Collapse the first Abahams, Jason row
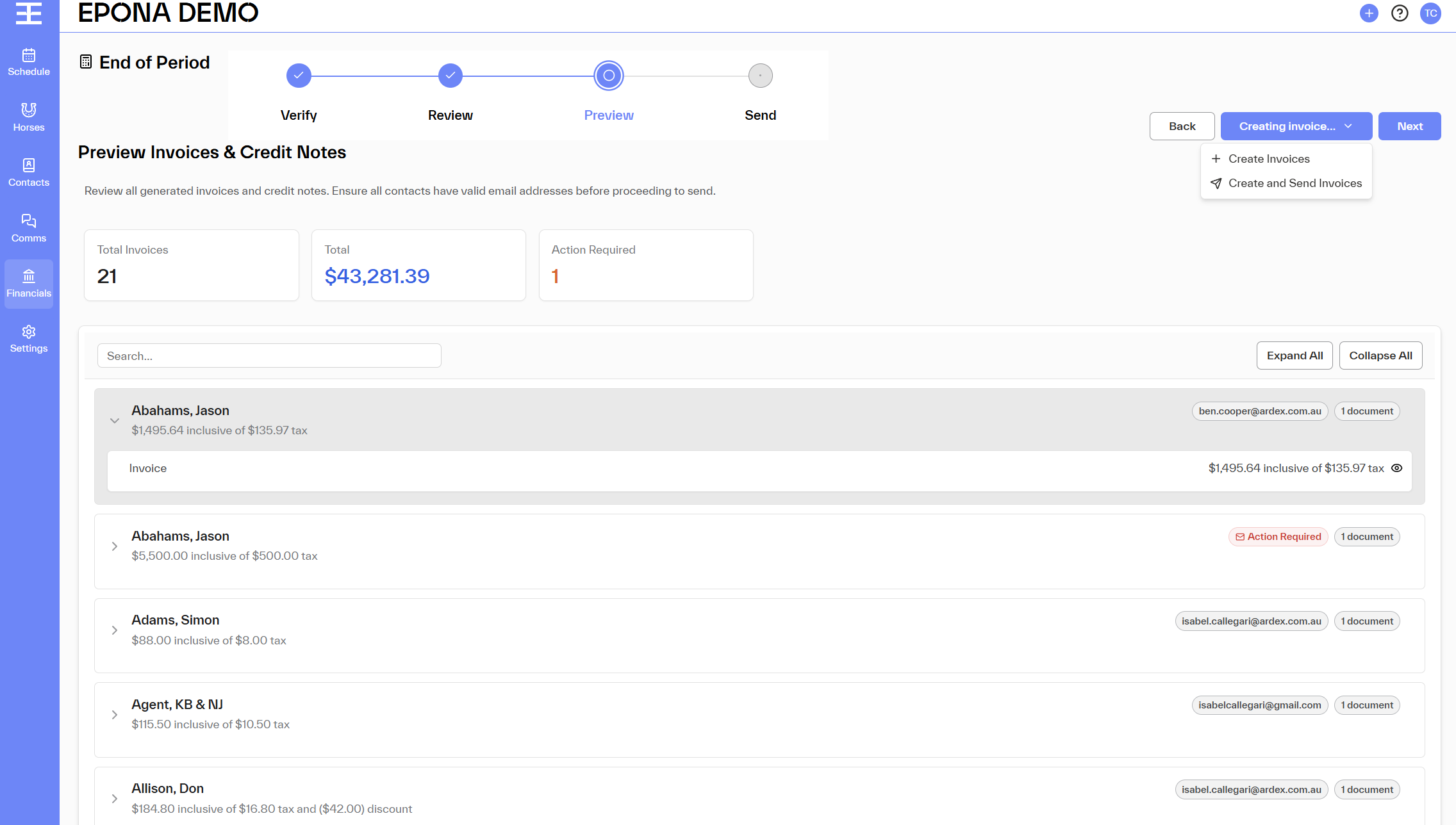 (x=115, y=421)
